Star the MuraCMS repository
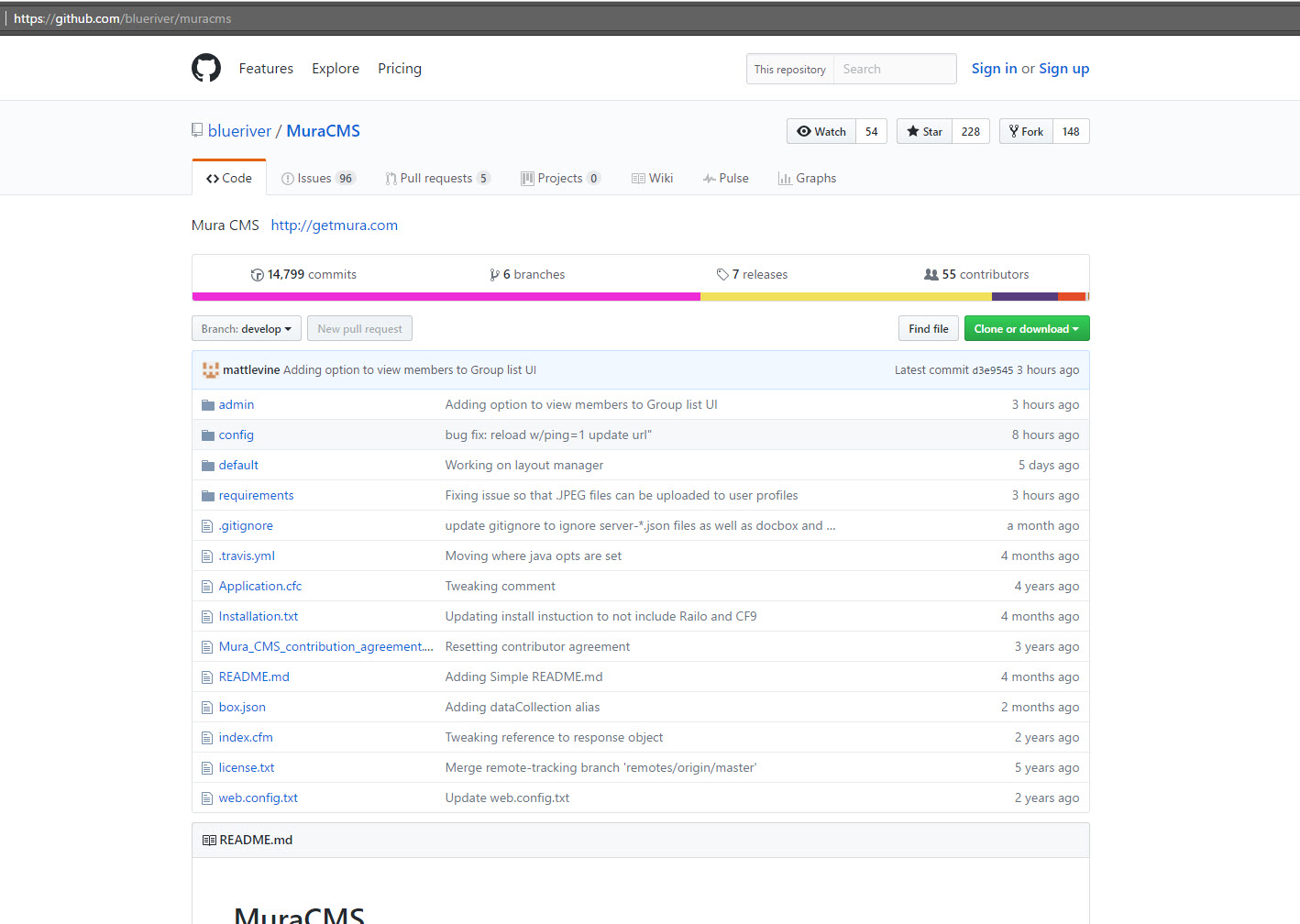 (924, 131)
